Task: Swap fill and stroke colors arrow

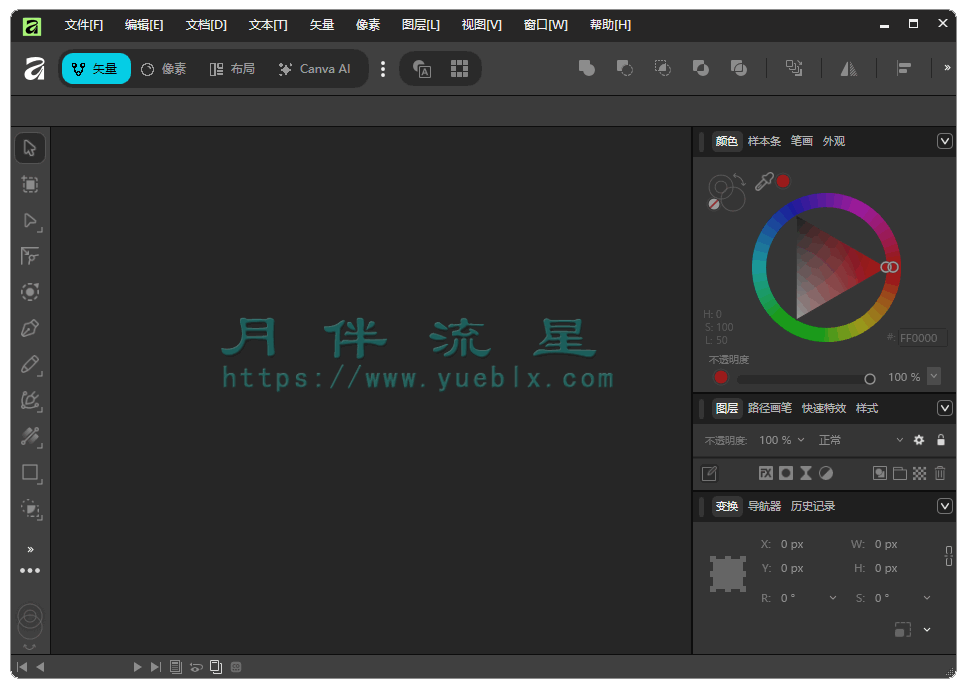Action: pos(739,180)
